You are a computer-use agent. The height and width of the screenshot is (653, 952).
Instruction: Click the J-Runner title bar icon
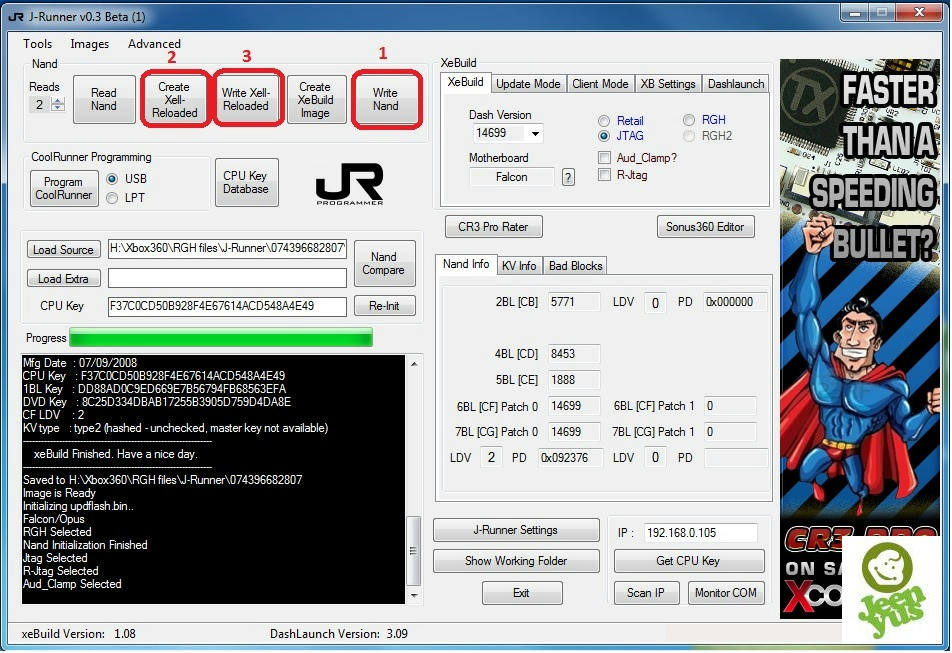(x=15, y=16)
